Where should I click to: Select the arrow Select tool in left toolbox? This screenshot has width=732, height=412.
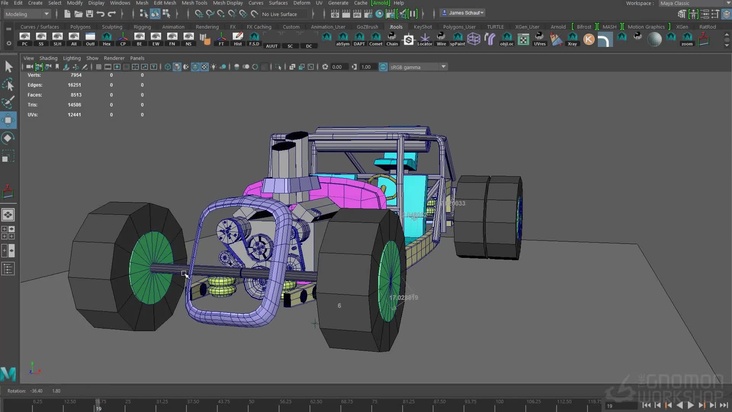click(x=8, y=66)
